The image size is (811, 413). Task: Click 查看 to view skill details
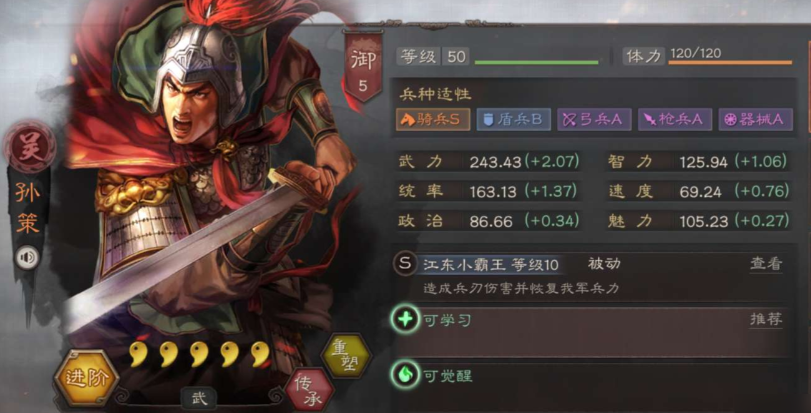[766, 264]
